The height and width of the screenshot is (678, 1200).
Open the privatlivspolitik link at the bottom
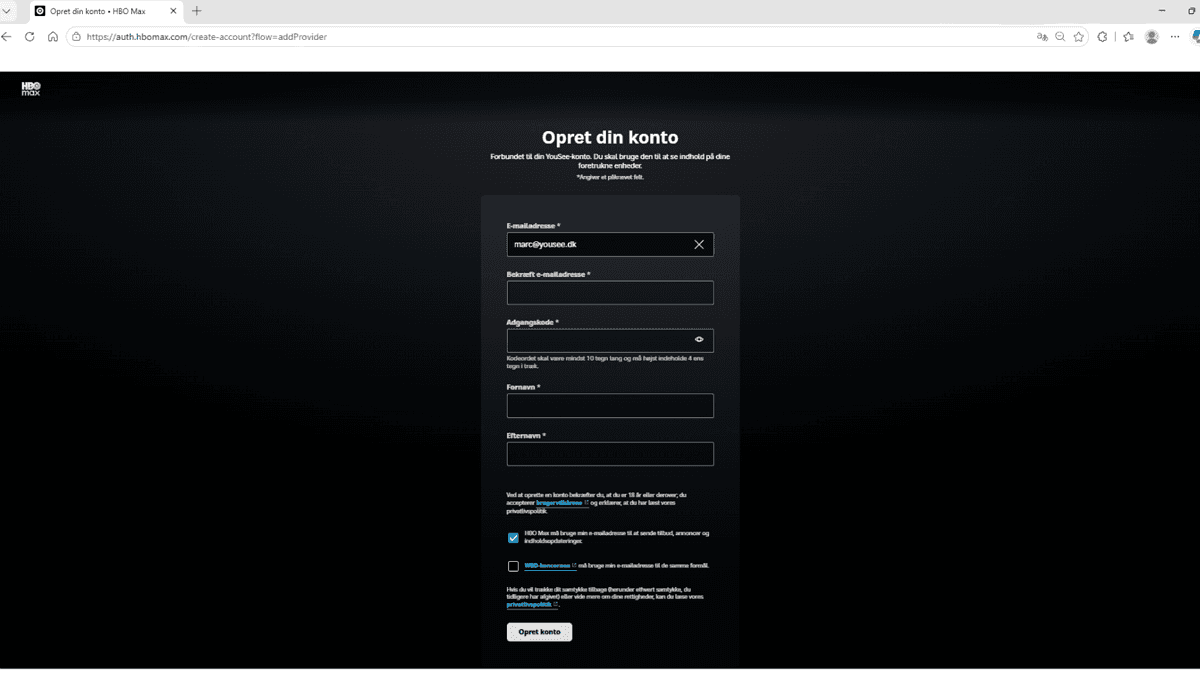[x=530, y=605]
